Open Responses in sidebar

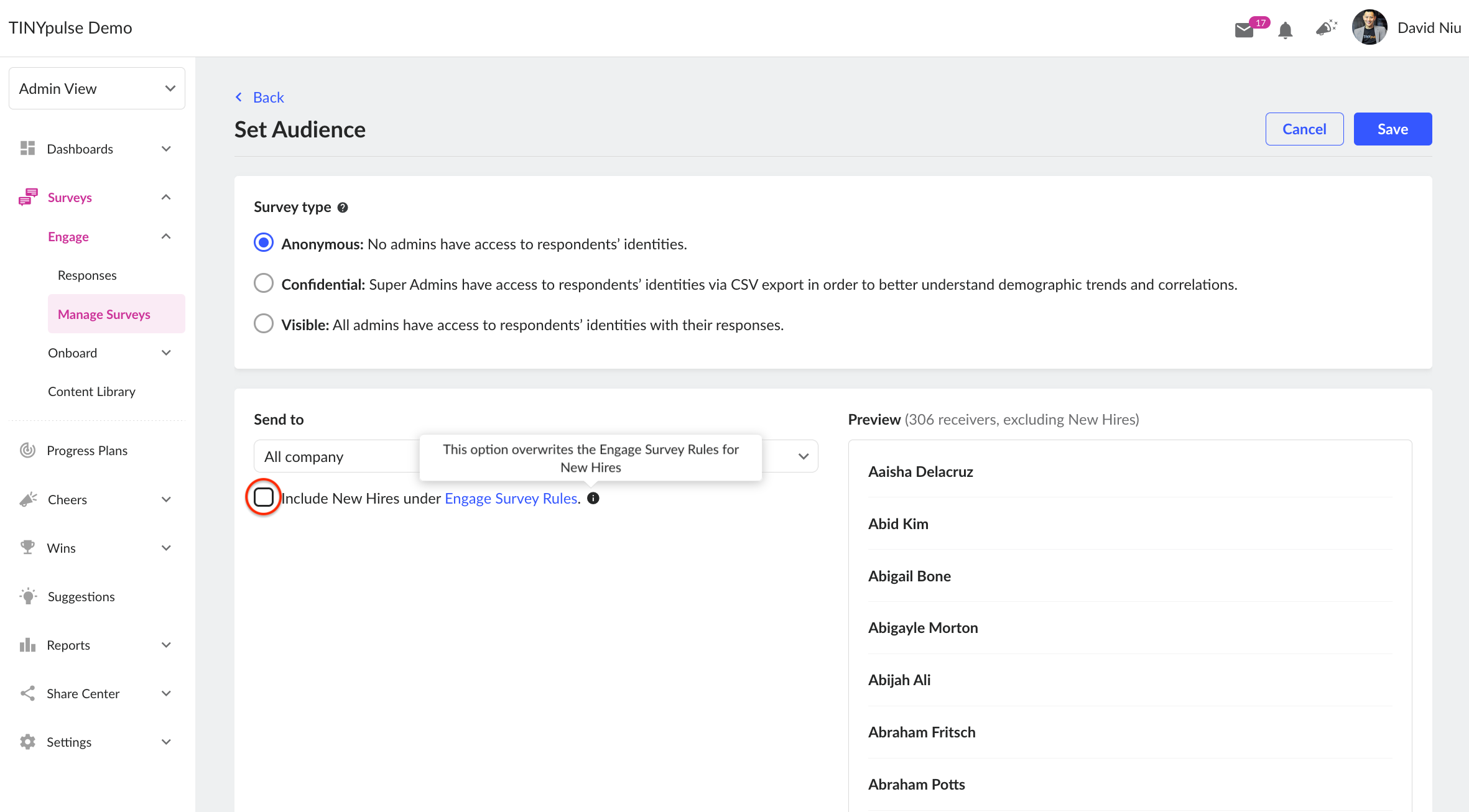click(87, 275)
